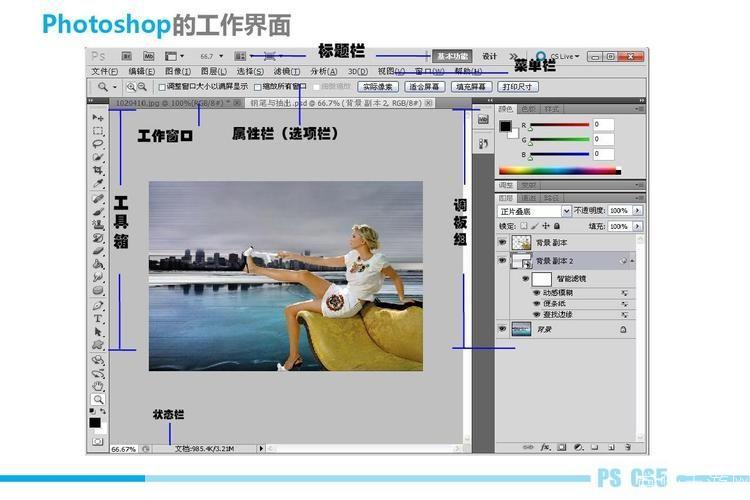Open the 文件(F) menu

click(x=104, y=71)
